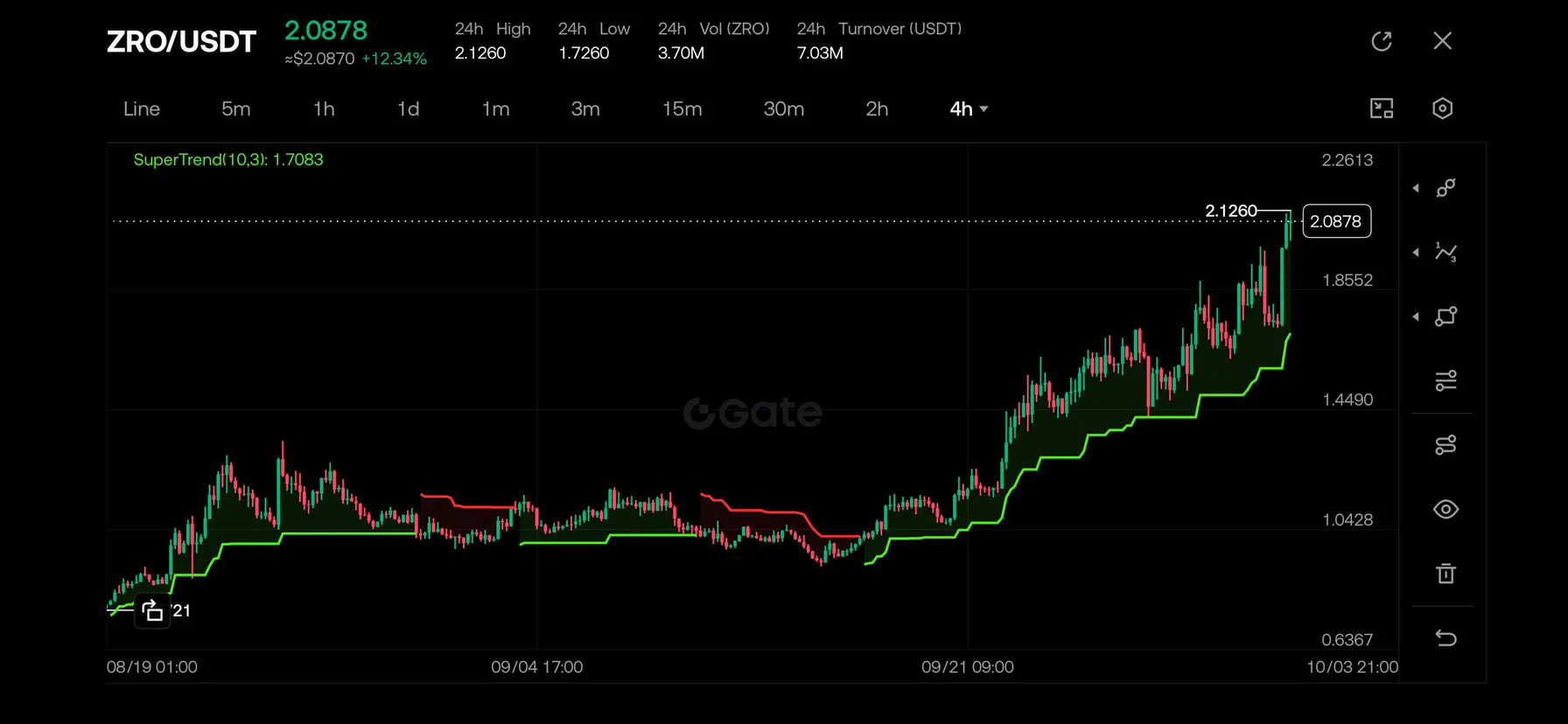
Task: Click the 2.1260 high marker on chart
Action: pos(1231,211)
